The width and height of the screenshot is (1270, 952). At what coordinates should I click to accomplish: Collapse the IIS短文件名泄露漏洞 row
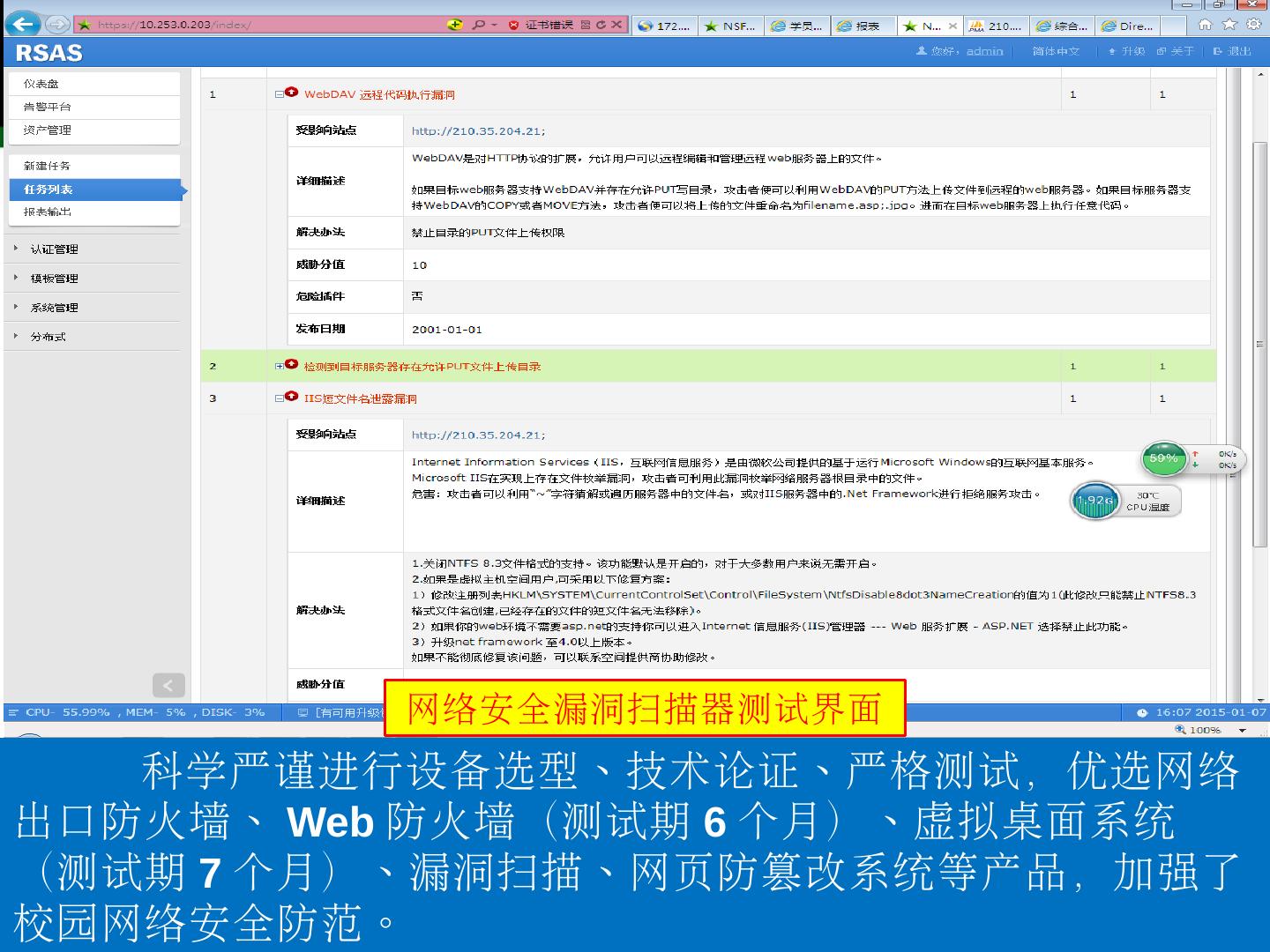pyautogui.click(x=280, y=398)
